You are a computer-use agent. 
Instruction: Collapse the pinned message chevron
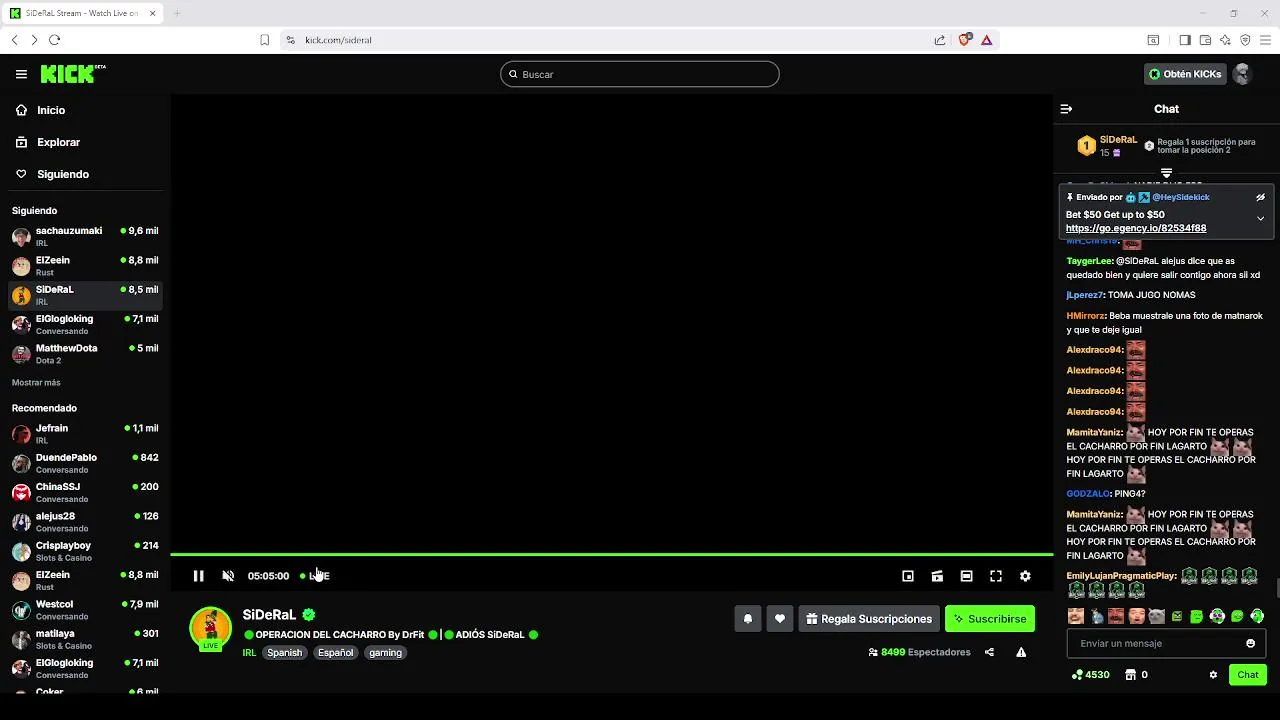1260,218
